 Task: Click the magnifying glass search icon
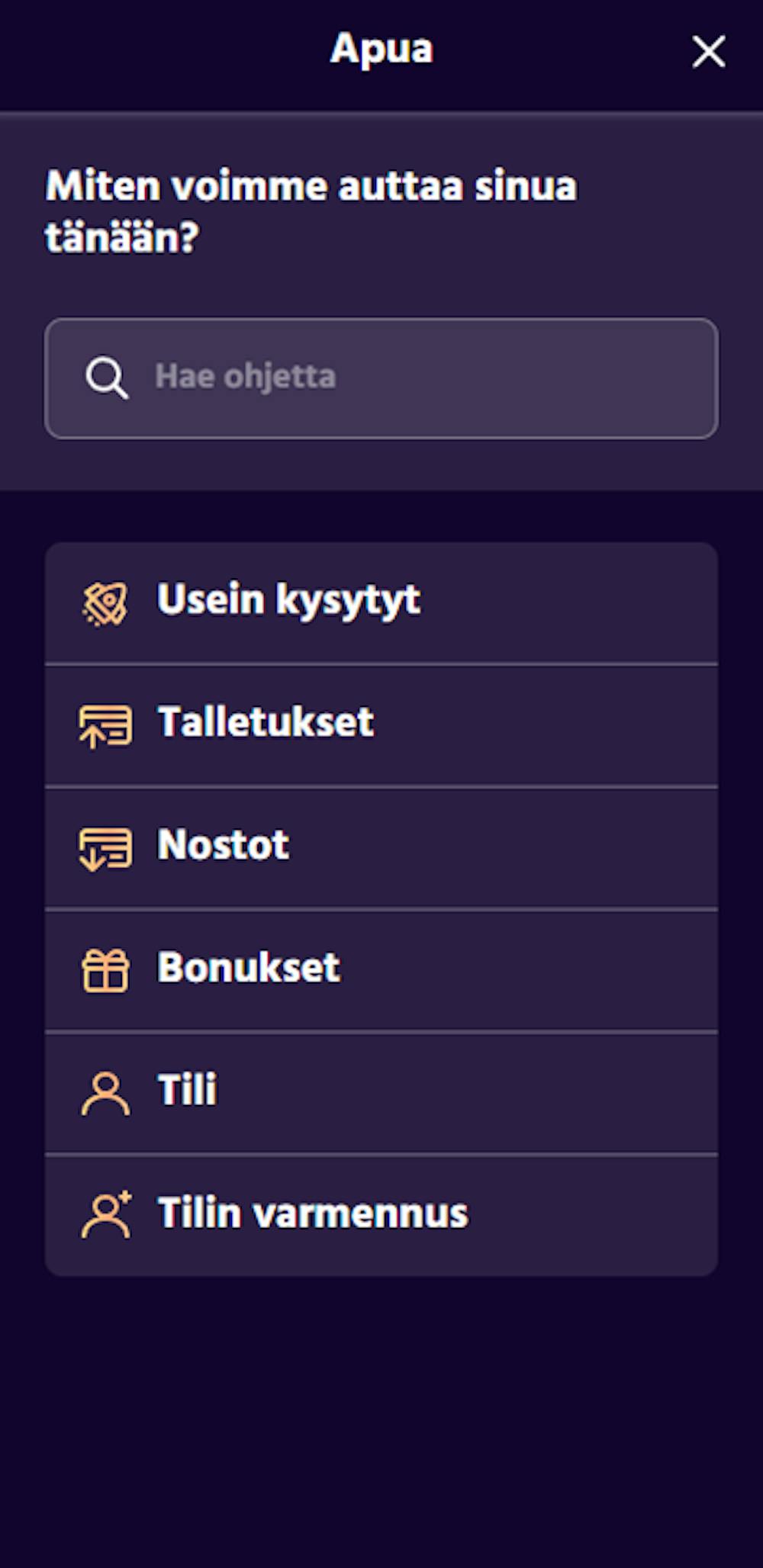pyautogui.click(x=106, y=378)
